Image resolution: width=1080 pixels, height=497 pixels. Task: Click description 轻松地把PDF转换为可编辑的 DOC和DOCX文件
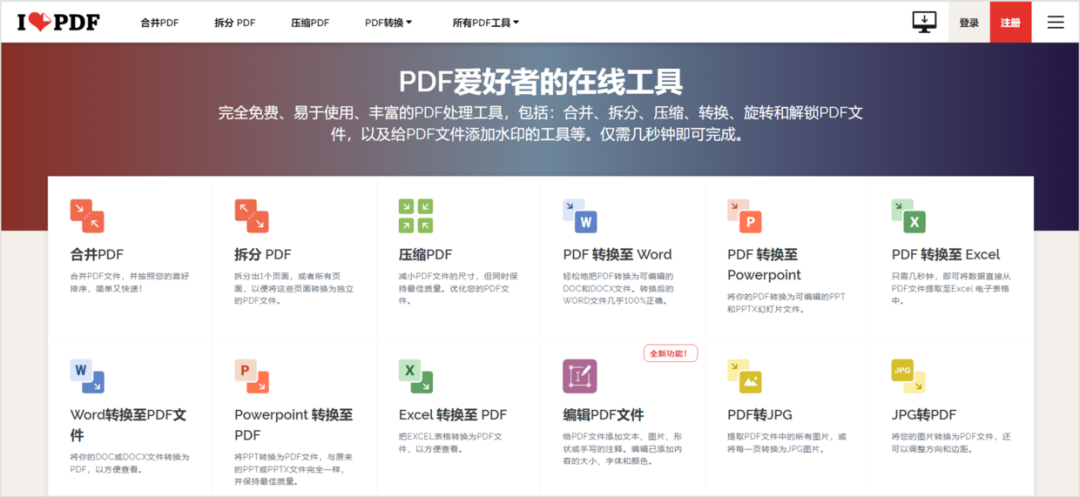(x=619, y=288)
